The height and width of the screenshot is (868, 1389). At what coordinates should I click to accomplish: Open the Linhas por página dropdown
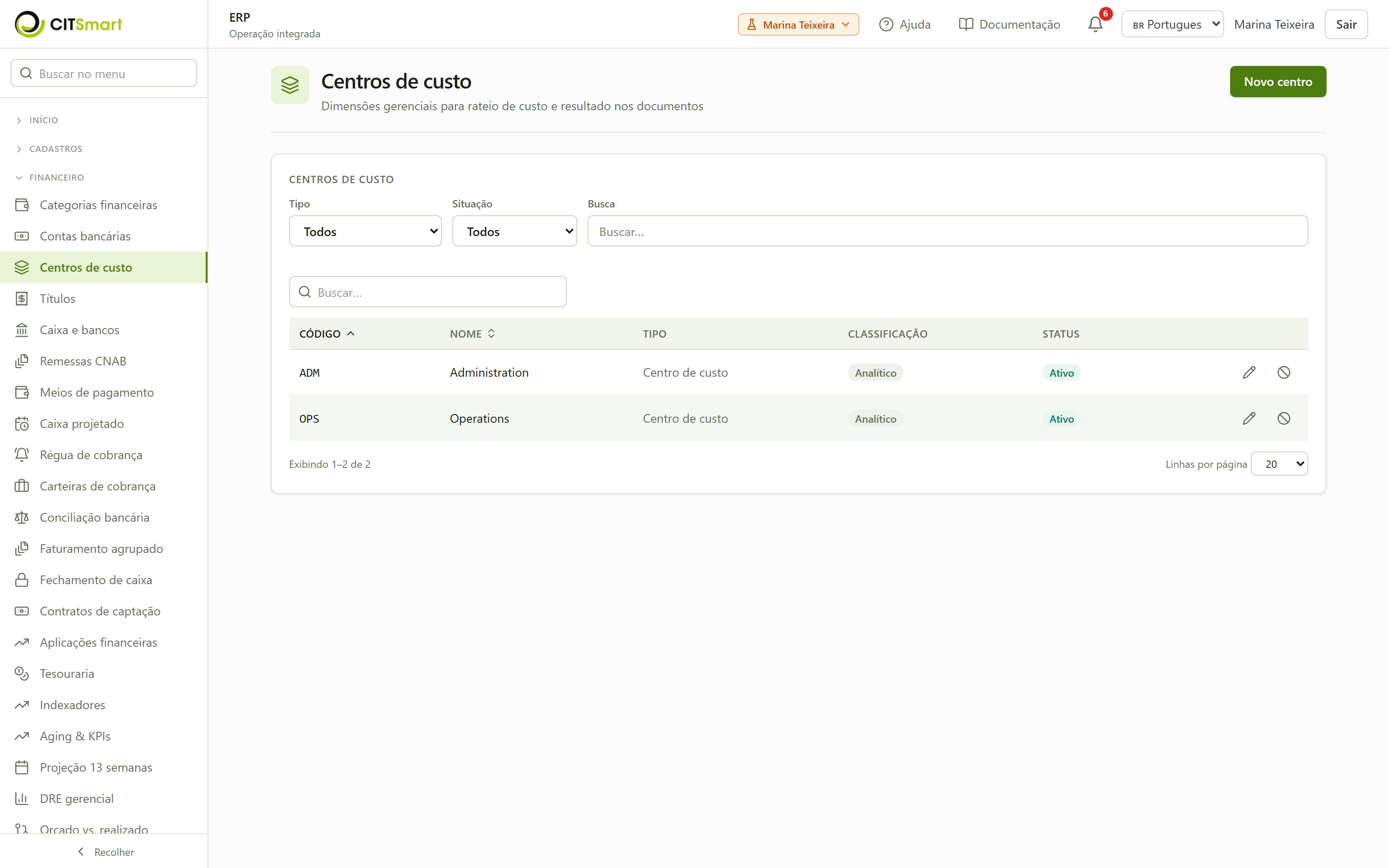[x=1279, y=464]
